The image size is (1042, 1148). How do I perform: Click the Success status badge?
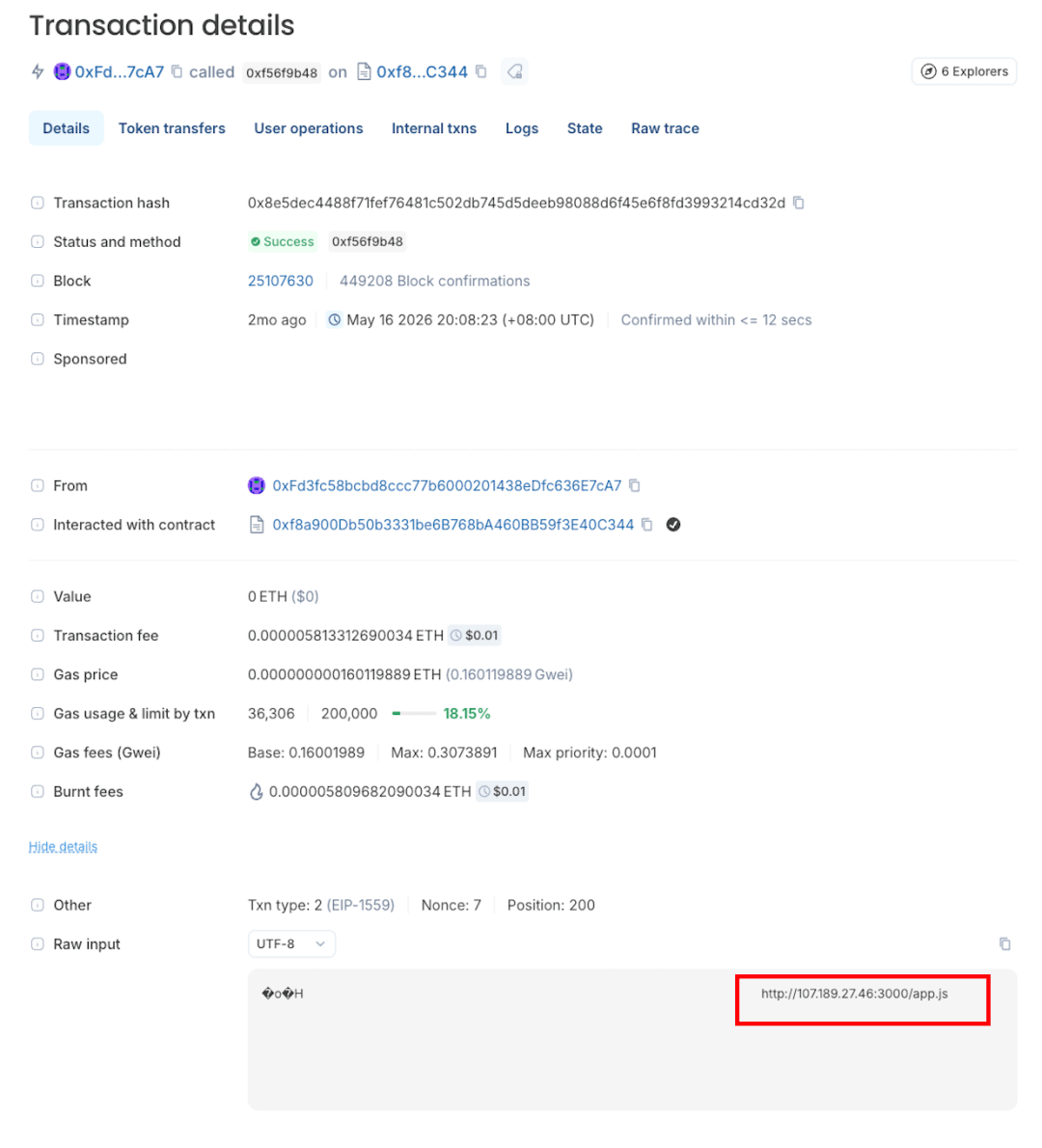(x=283, y=241)
